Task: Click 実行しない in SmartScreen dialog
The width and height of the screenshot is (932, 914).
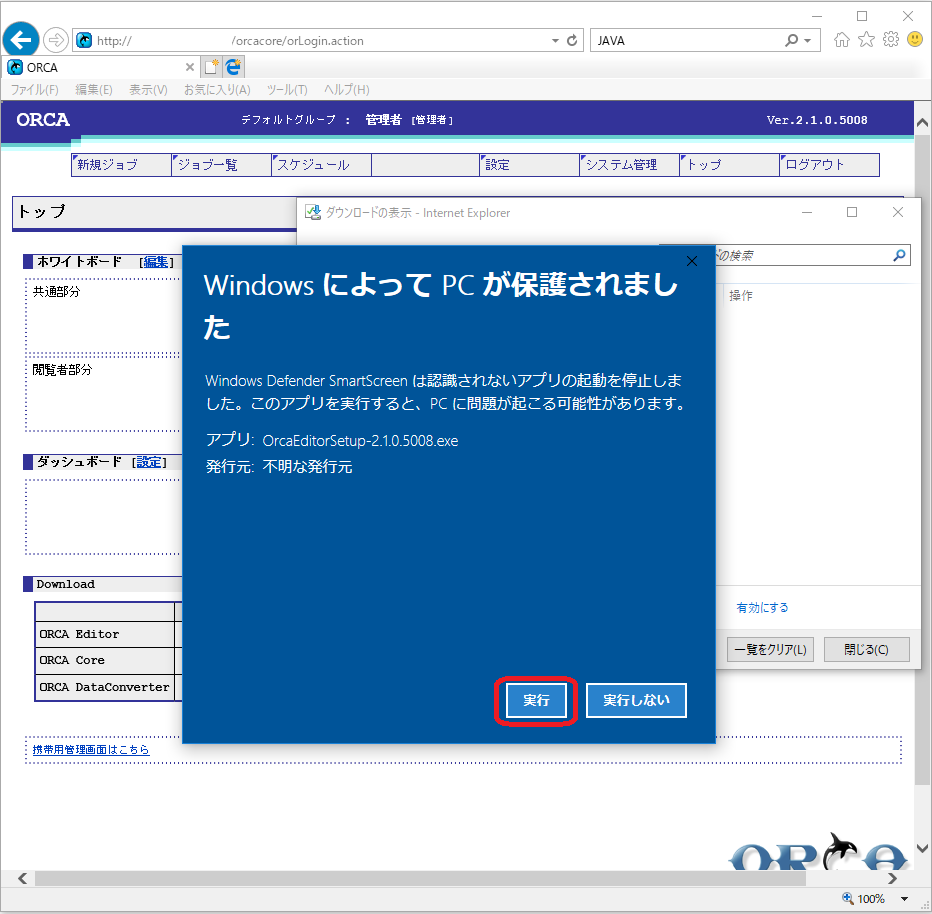Action: coord(636,700)
